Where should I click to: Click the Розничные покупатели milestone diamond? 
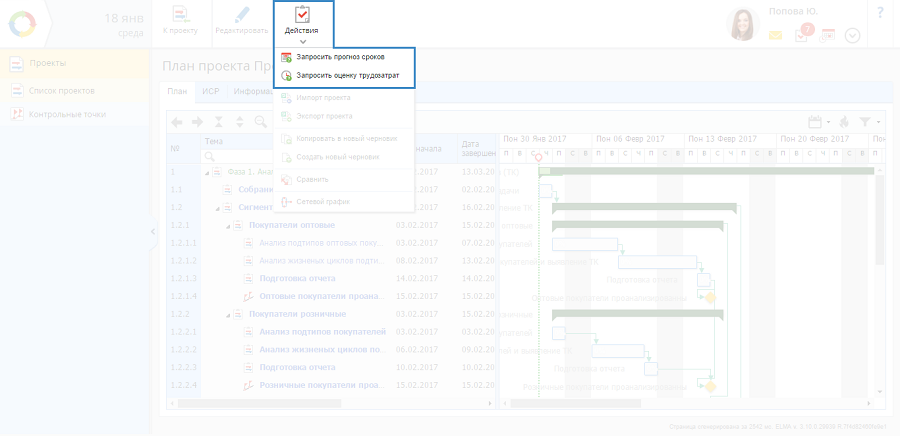coord(711,387)
